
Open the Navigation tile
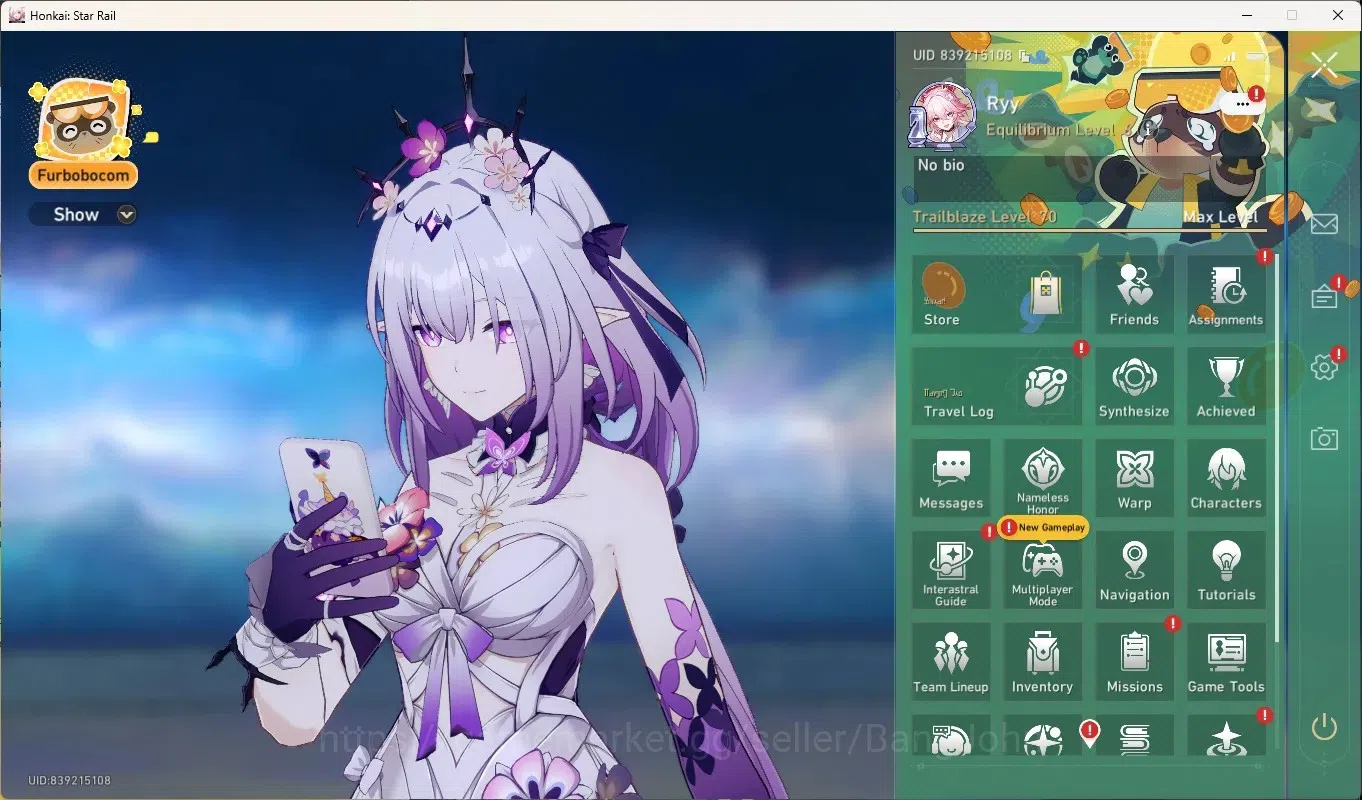coord(1134,570)
